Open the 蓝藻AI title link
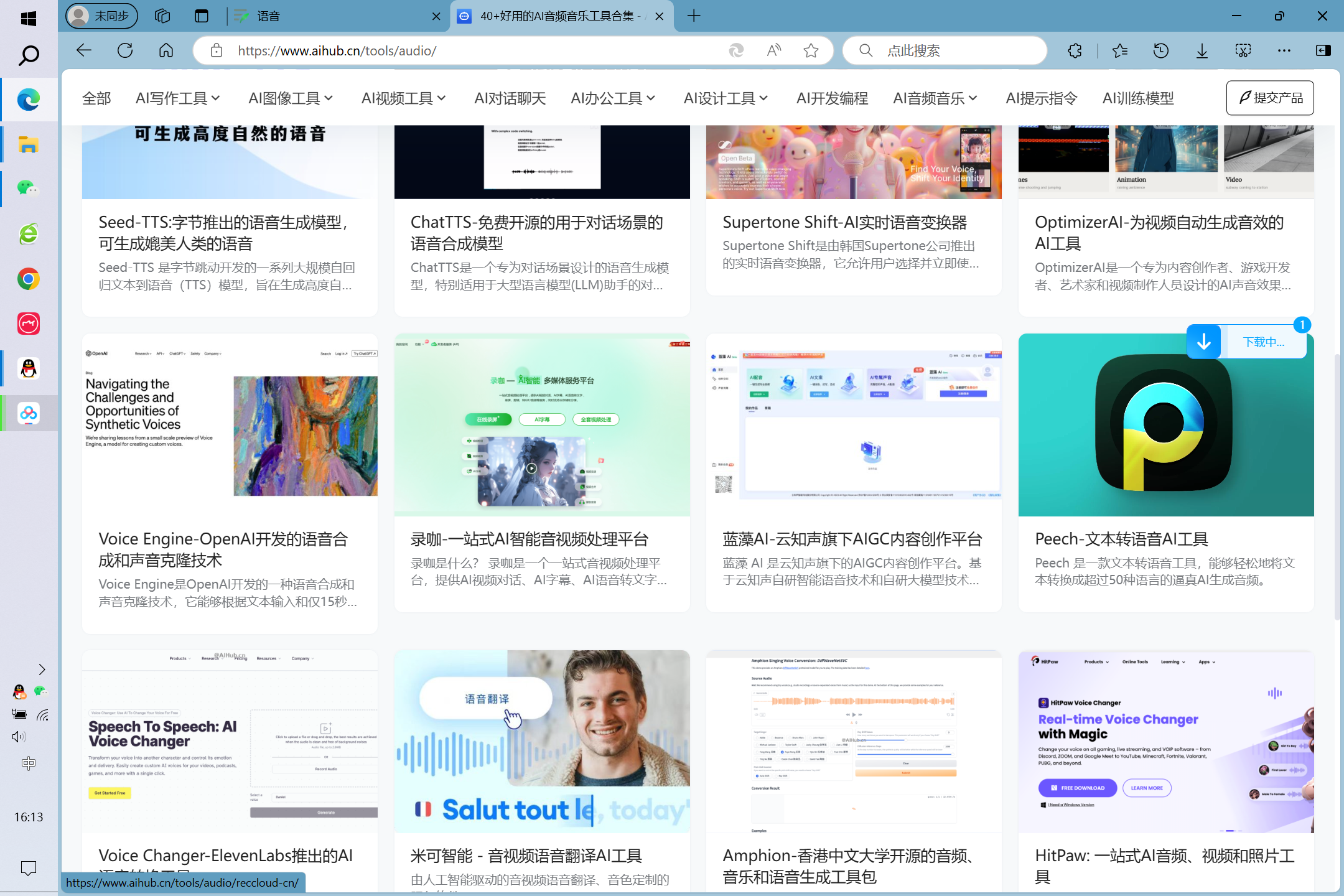The image size is (1344, 896). 852,539
